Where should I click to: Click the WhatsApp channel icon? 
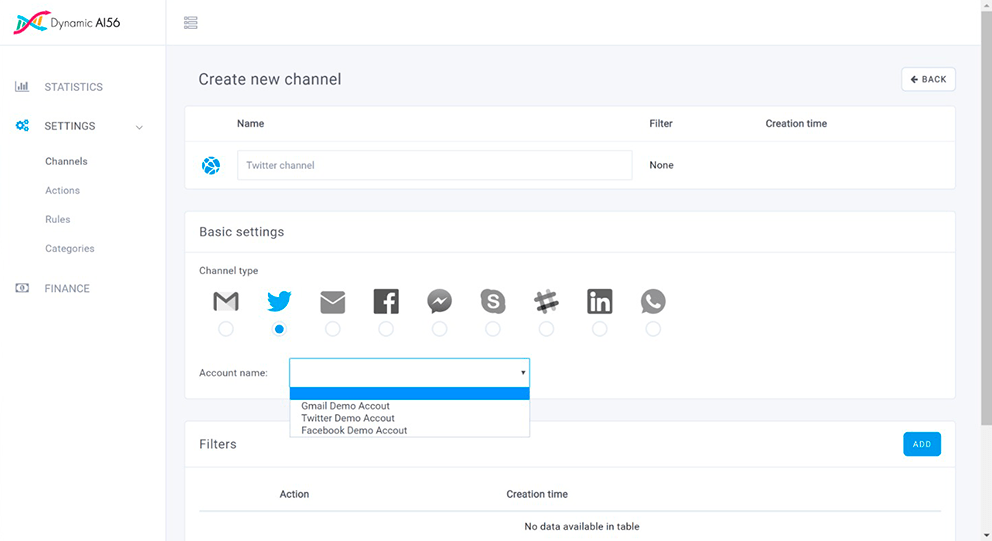point(653,301)
